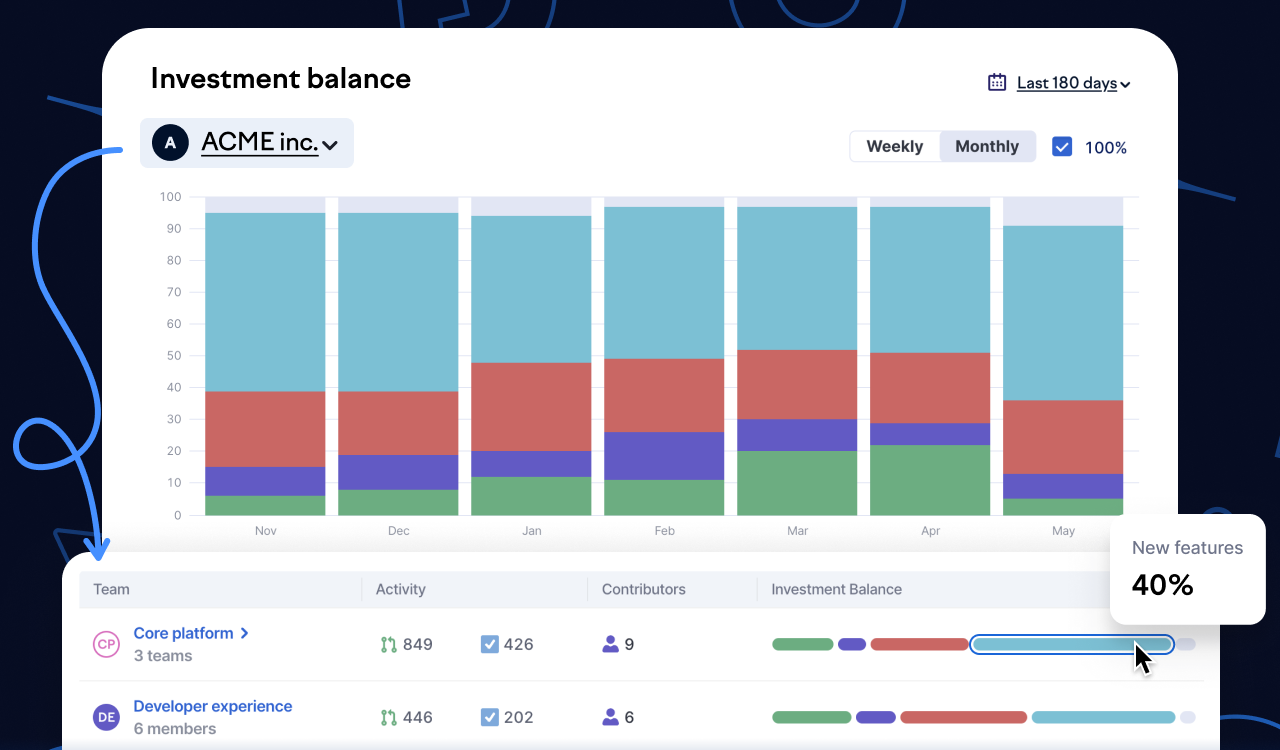Image resolution: width=1280 pixels, height=750 pixels.
Task: Click the pull request icon next to 446
Action: pyautogui.click(x=389, y=717)
